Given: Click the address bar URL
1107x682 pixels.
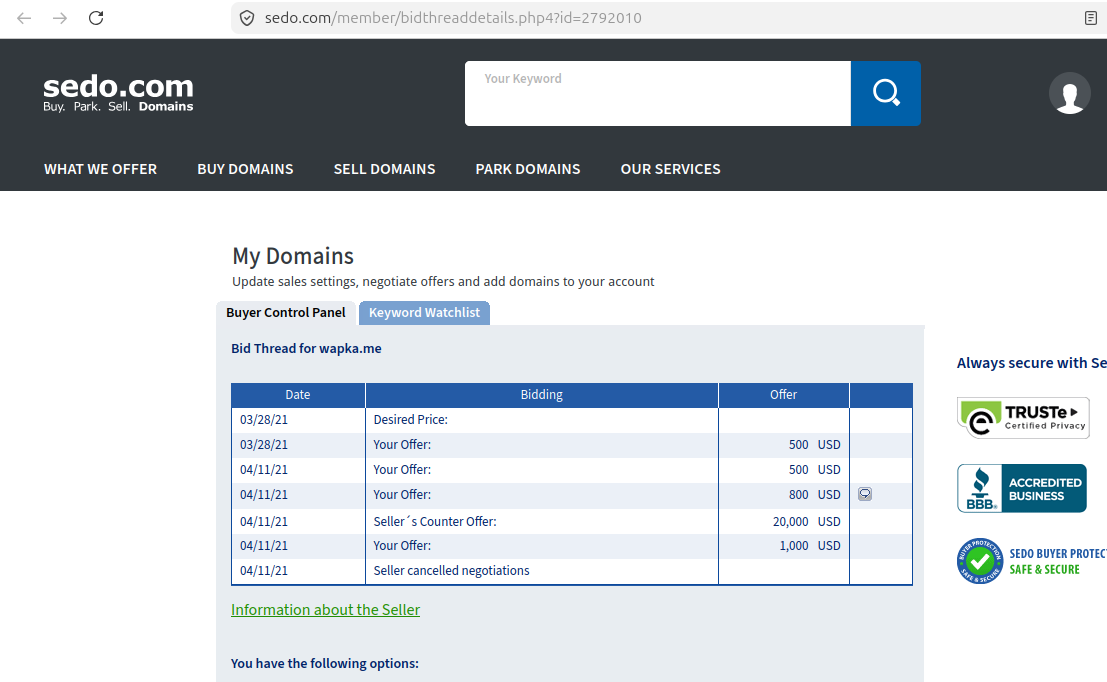Looking at the screenshot, I should pyautogui.click(x=453, y=18).
